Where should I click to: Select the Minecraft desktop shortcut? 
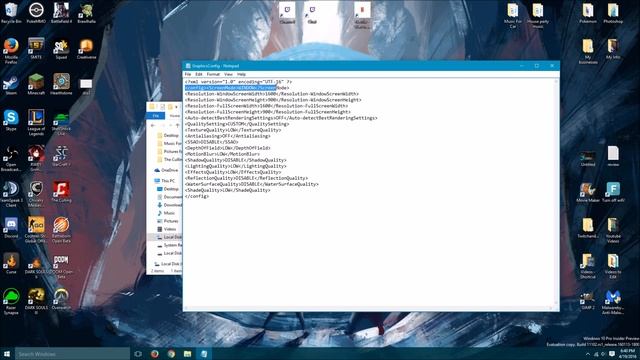click(36, 84)
